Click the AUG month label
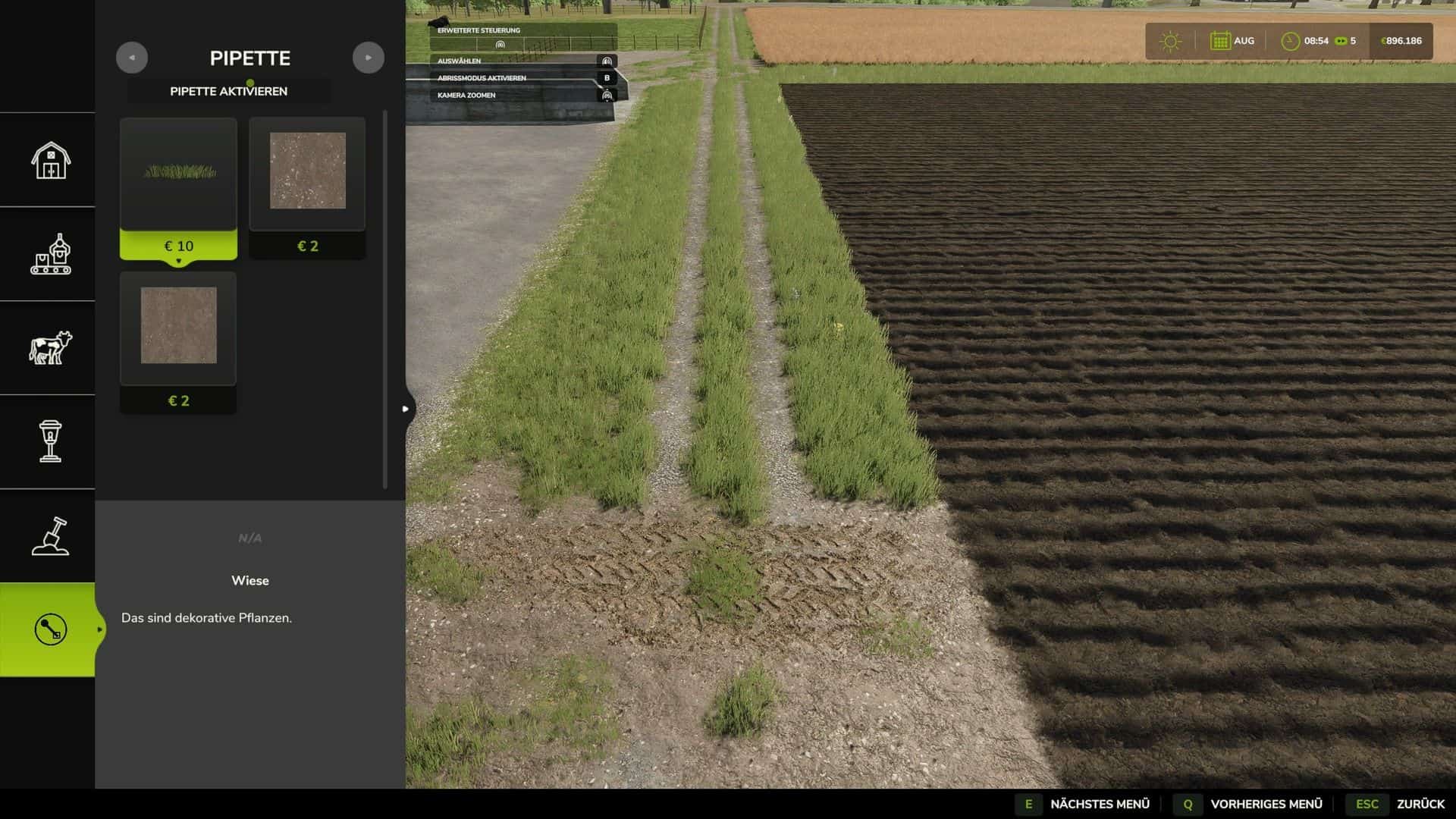 coord(1244,41)
